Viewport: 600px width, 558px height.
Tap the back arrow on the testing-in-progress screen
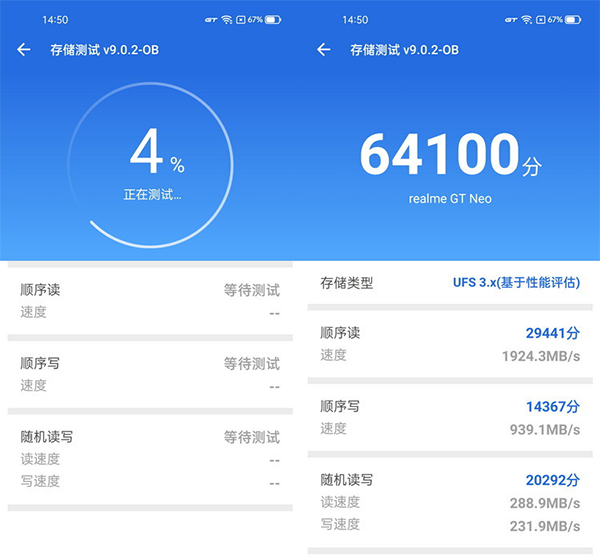pyautogui.click(x=24, y=50)
